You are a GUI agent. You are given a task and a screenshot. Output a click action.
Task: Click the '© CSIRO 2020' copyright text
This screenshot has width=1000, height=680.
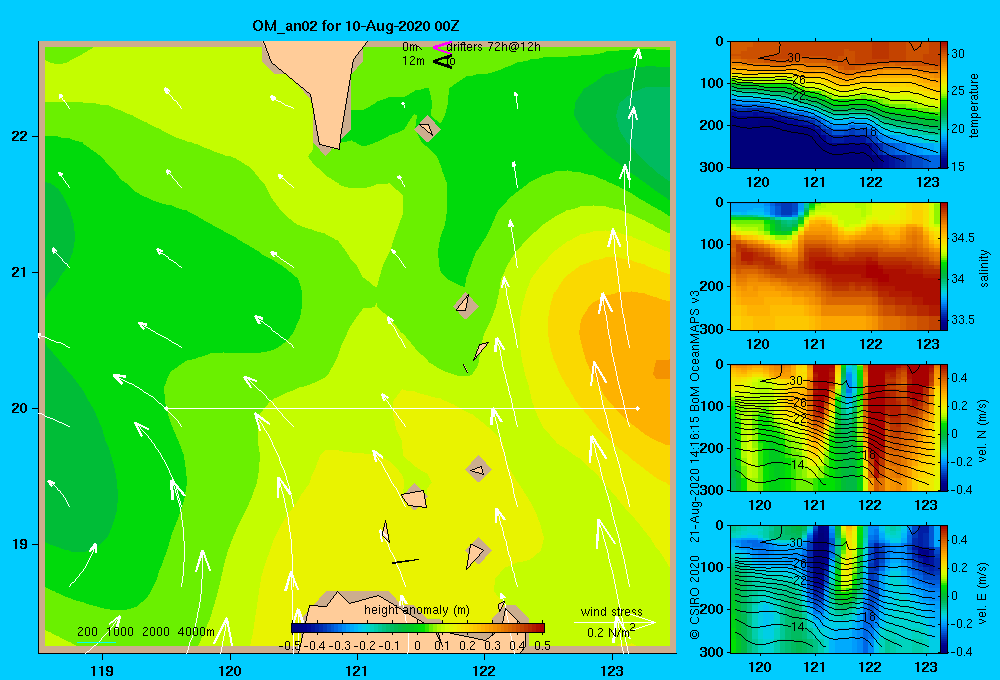[695, 597]
